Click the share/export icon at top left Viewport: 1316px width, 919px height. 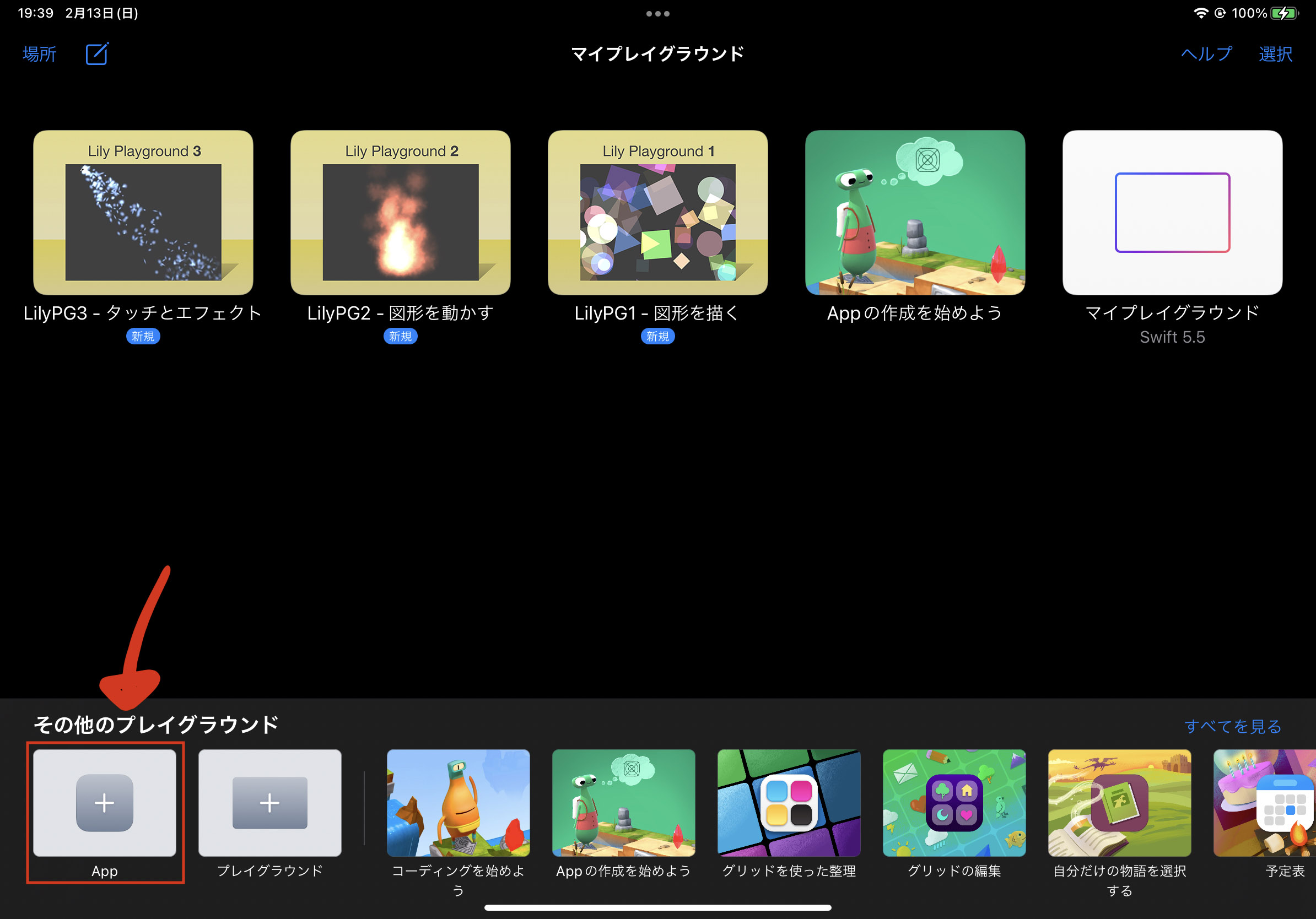click(x=96, y=54)
